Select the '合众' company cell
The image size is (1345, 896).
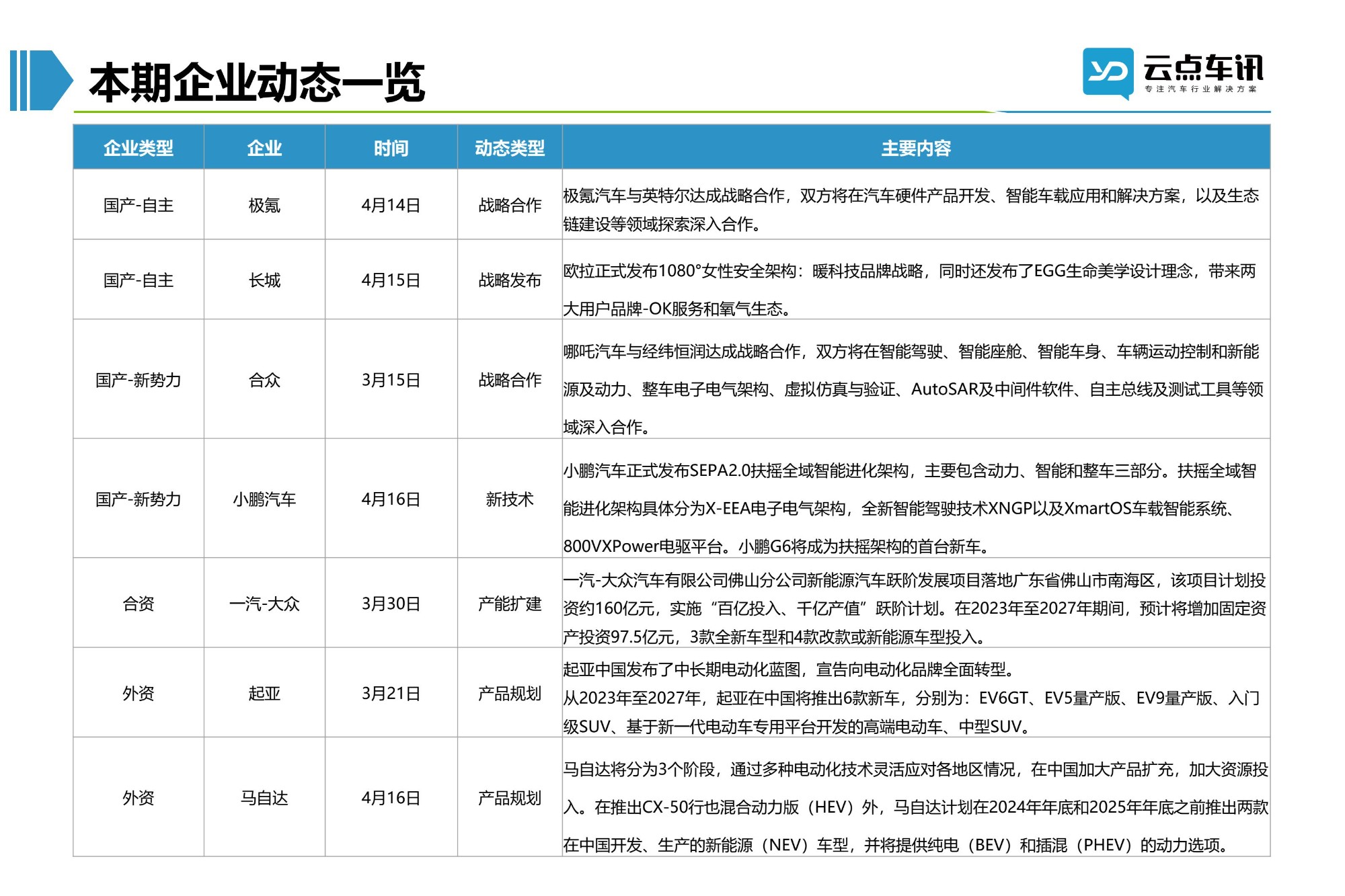[x=264, y=380]
